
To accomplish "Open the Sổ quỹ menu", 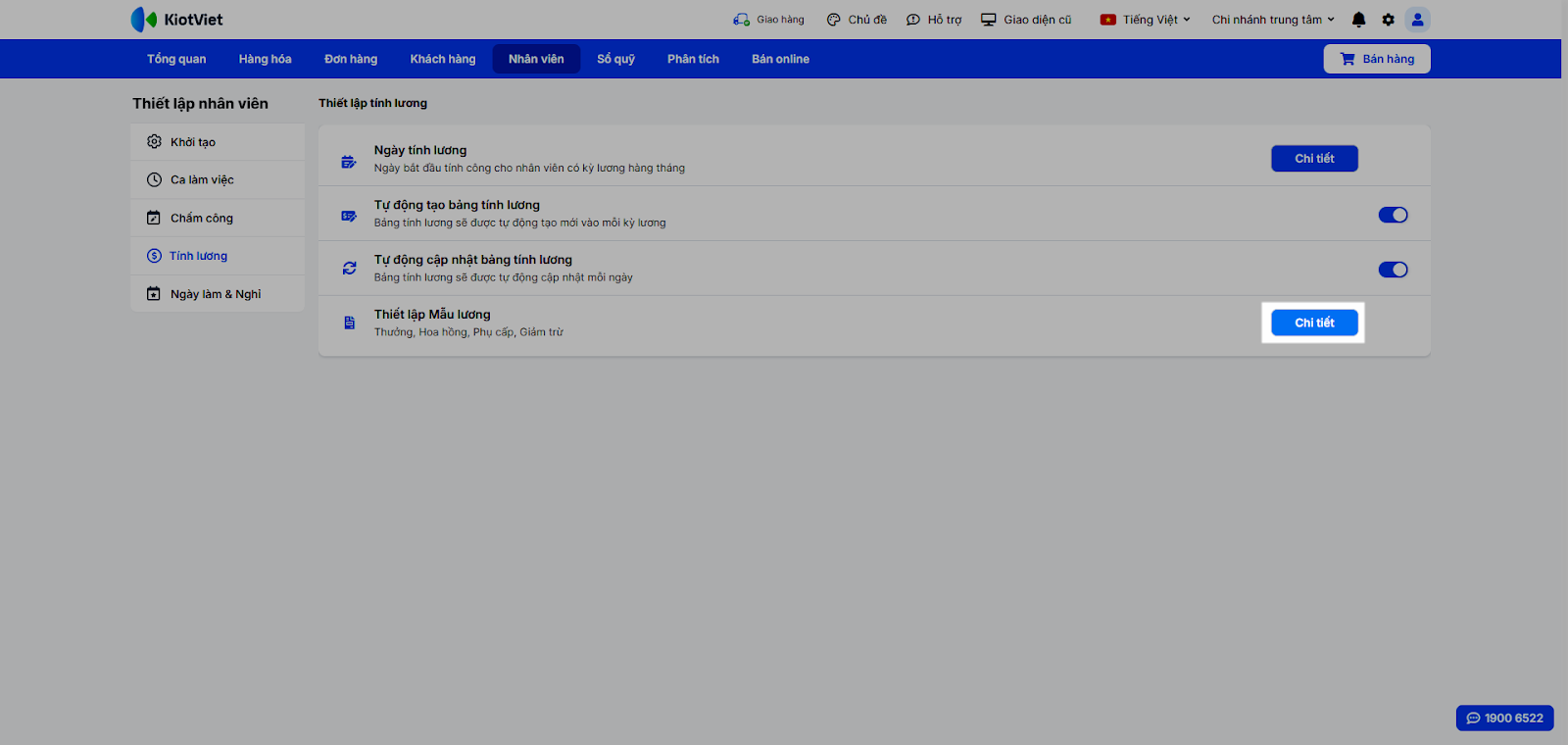I will pyautogui.click(x=616, y=59).
